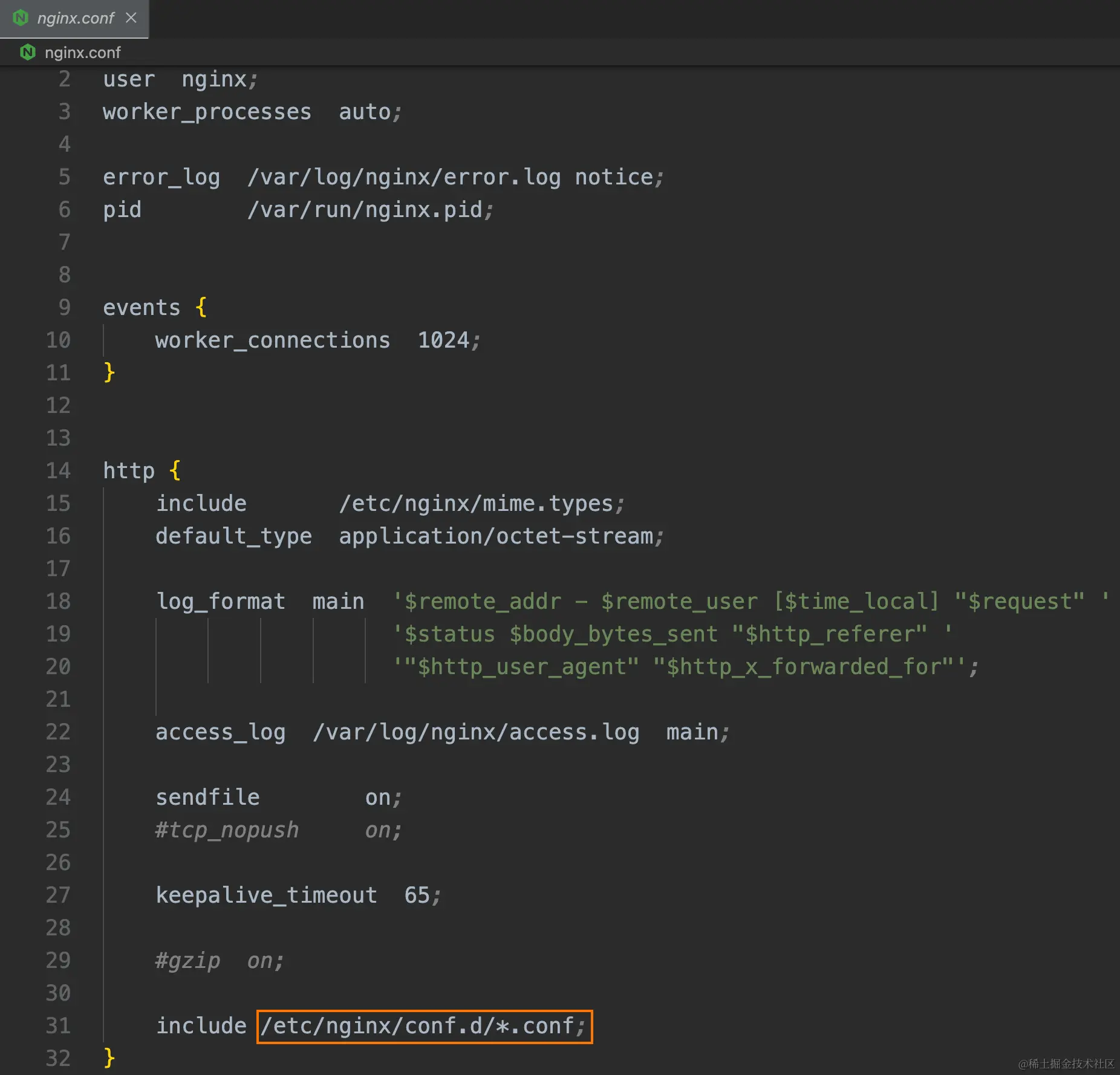The width and height of the screenshot is (1120, 1075).
Task: Click the 'log_format' directive
Action: (221, 602)
